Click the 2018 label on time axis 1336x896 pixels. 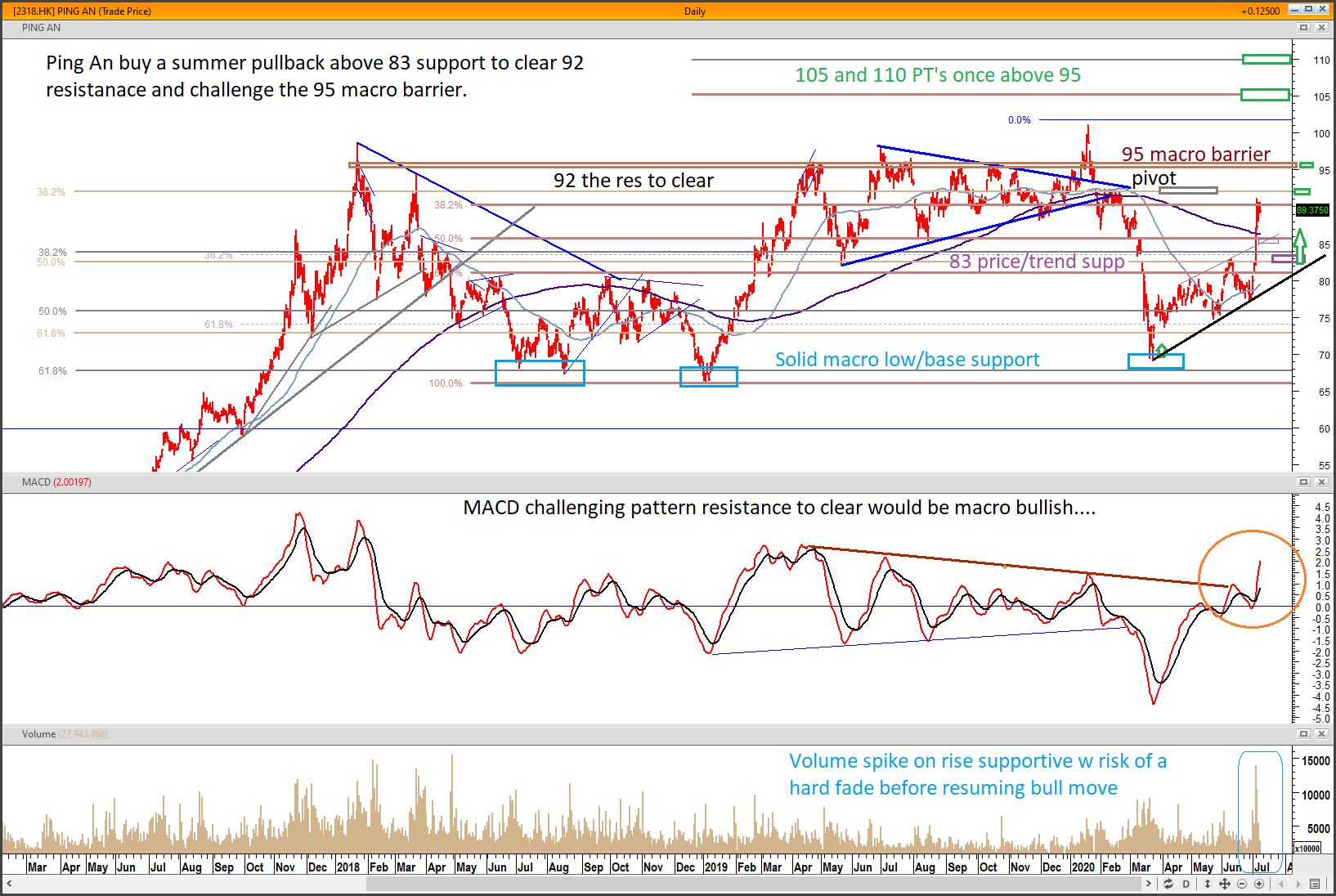(x=347, y=867)
